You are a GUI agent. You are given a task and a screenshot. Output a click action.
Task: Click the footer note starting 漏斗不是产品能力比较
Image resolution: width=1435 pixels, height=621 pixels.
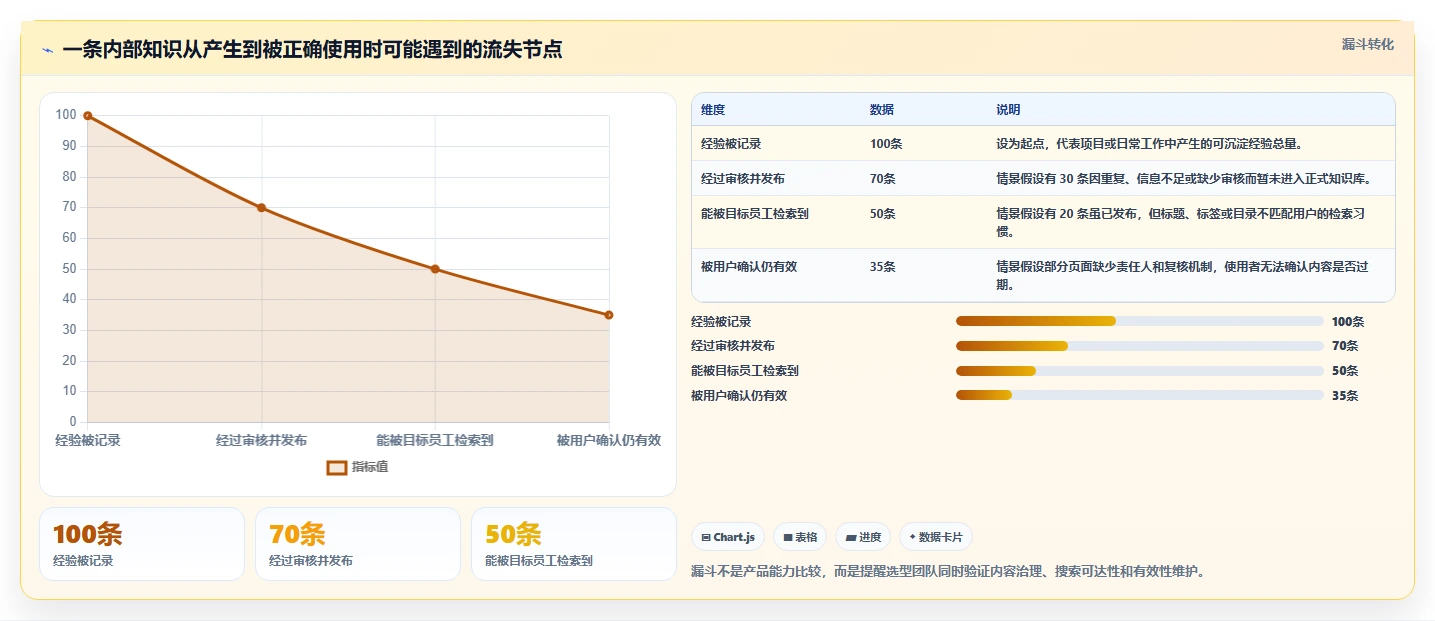coord(948,572)
